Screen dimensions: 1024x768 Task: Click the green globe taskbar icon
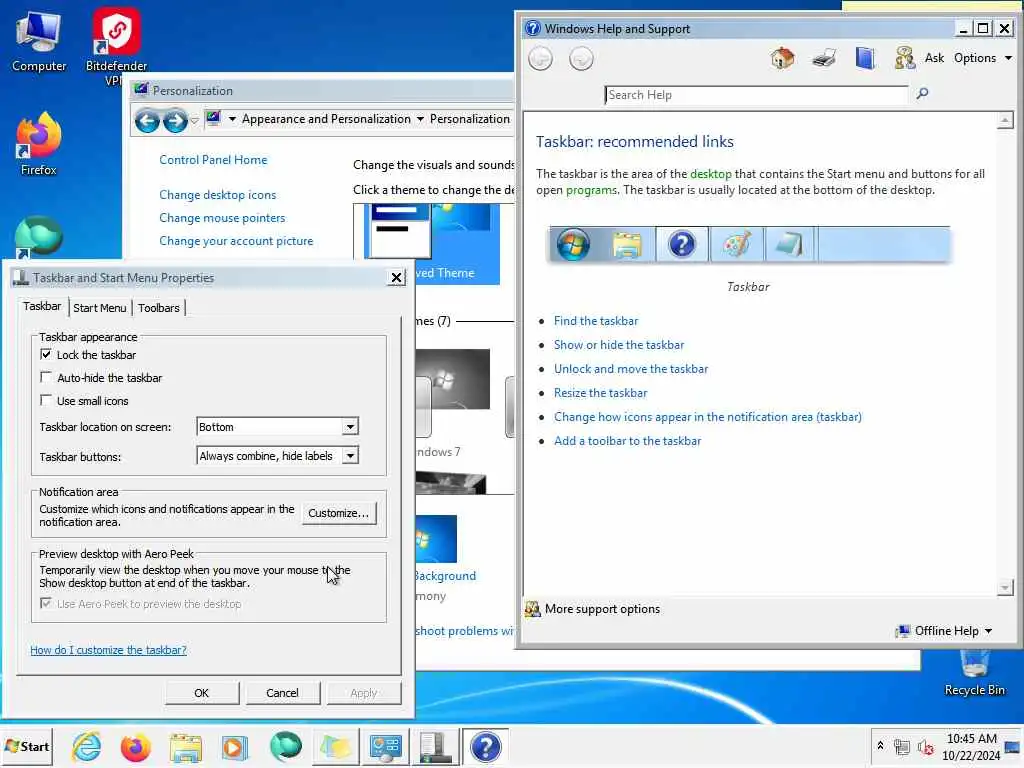(285, 746)
